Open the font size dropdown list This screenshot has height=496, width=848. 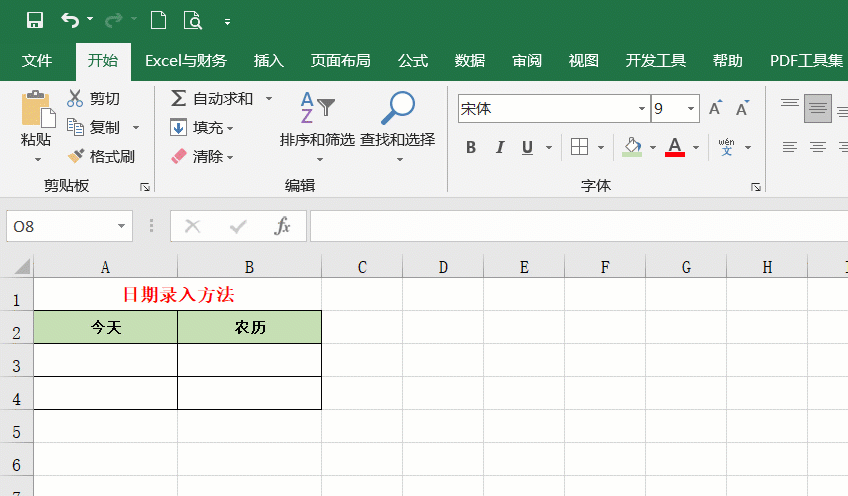click(x=690, y=109)
